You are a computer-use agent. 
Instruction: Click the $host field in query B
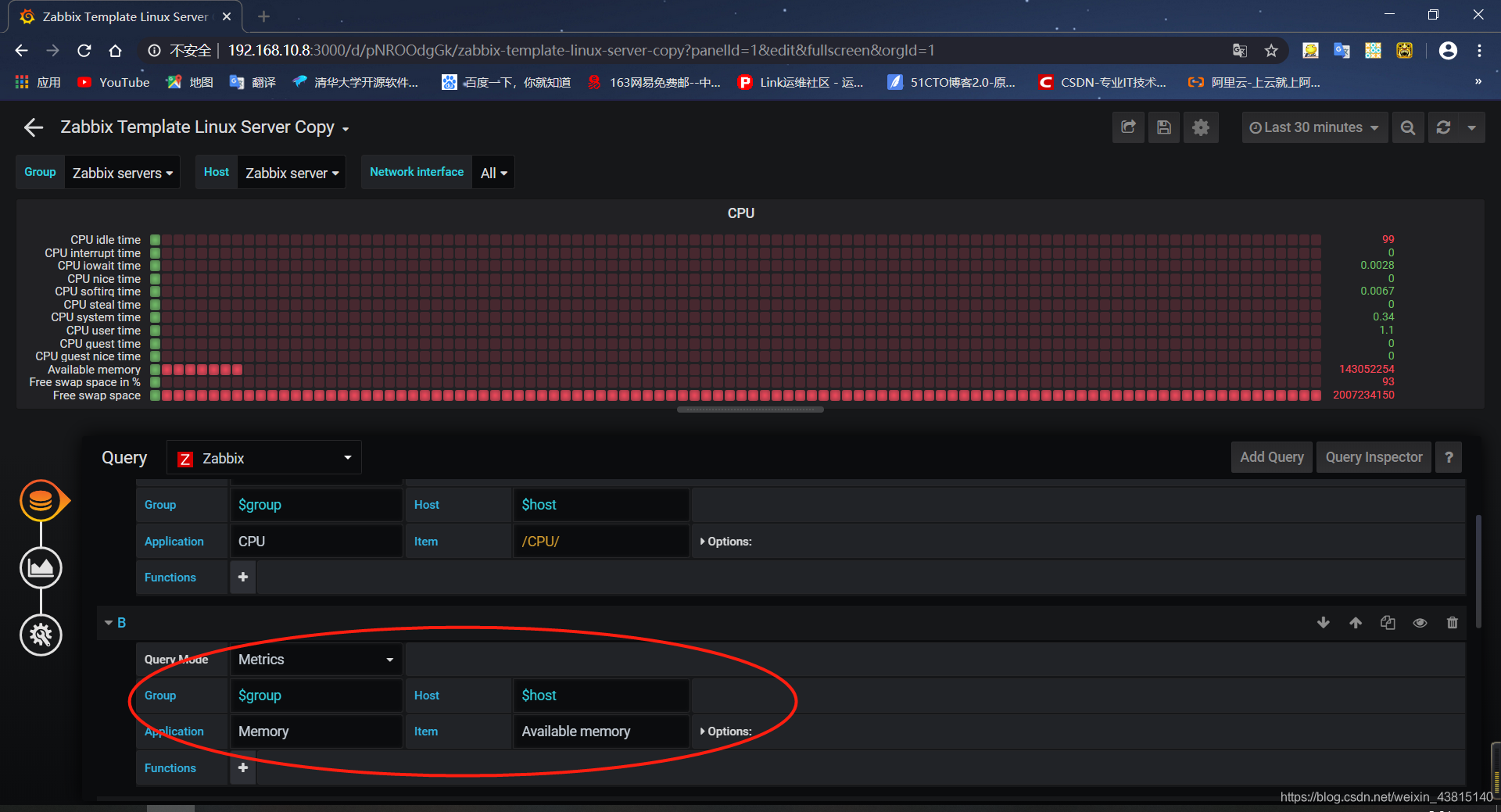click(600, 696)
